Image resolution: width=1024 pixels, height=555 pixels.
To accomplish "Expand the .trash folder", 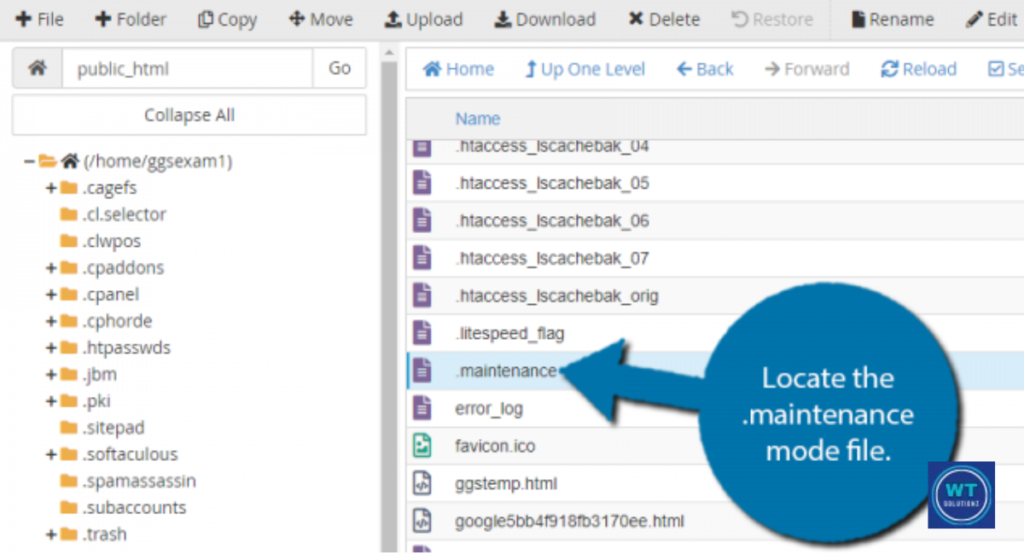I will 50,535.
